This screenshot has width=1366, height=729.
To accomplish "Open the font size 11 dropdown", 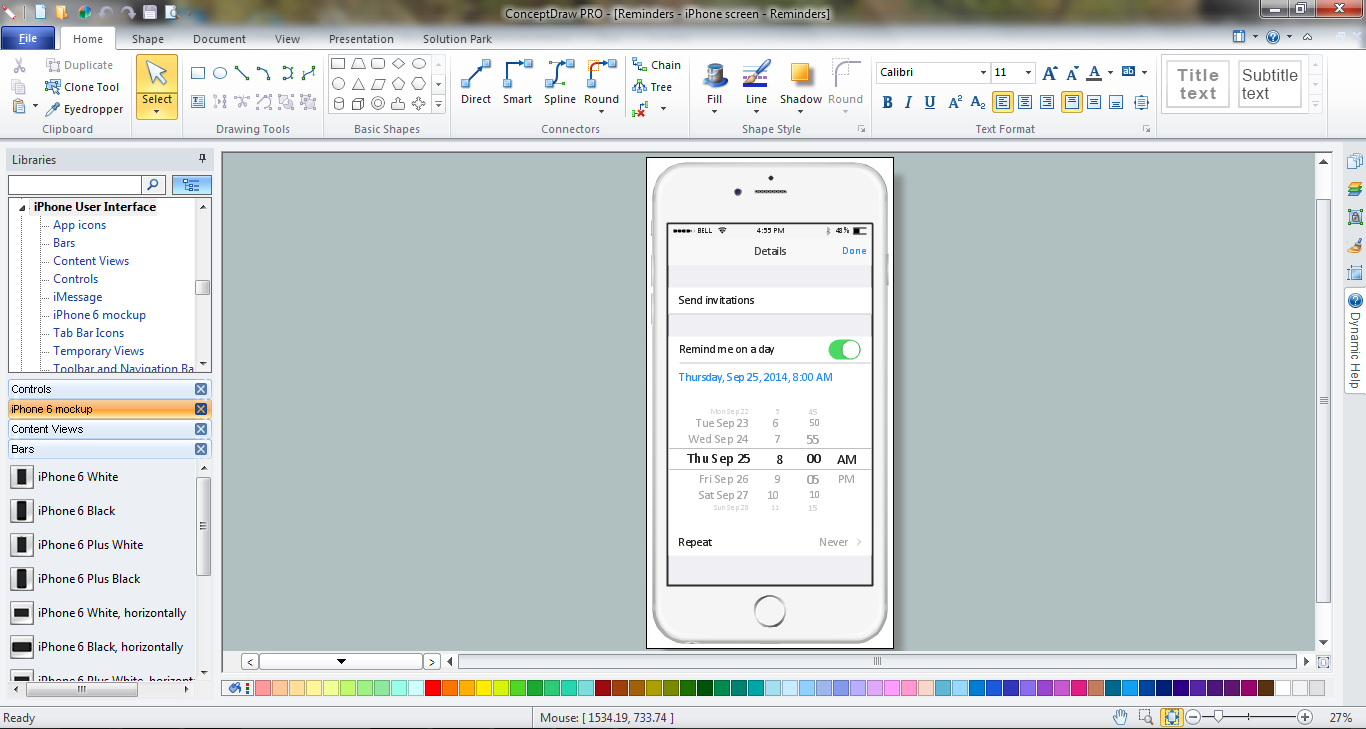I will 1028,73.
